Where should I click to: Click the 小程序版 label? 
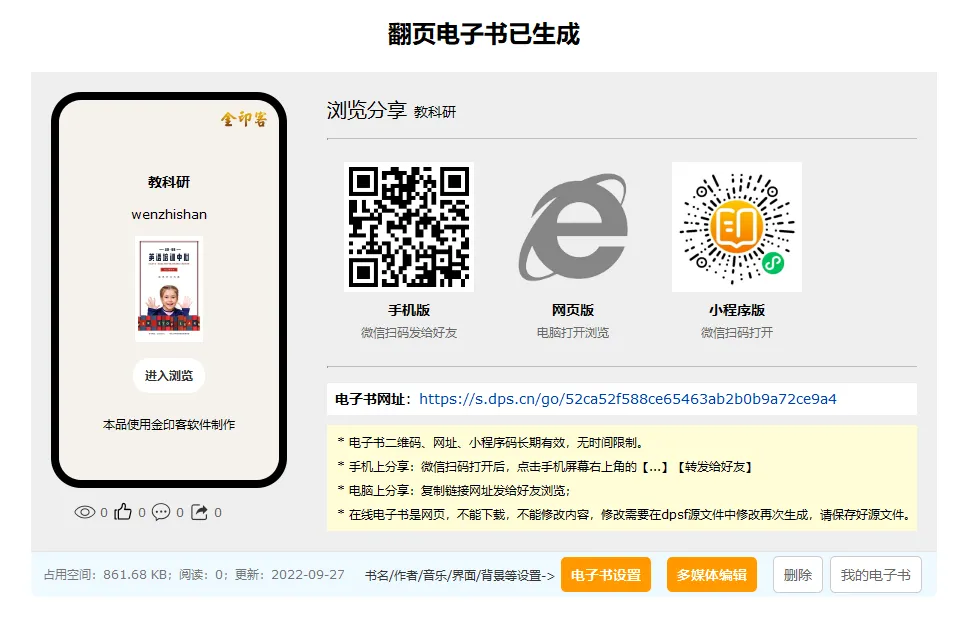[x=737, y=310]
